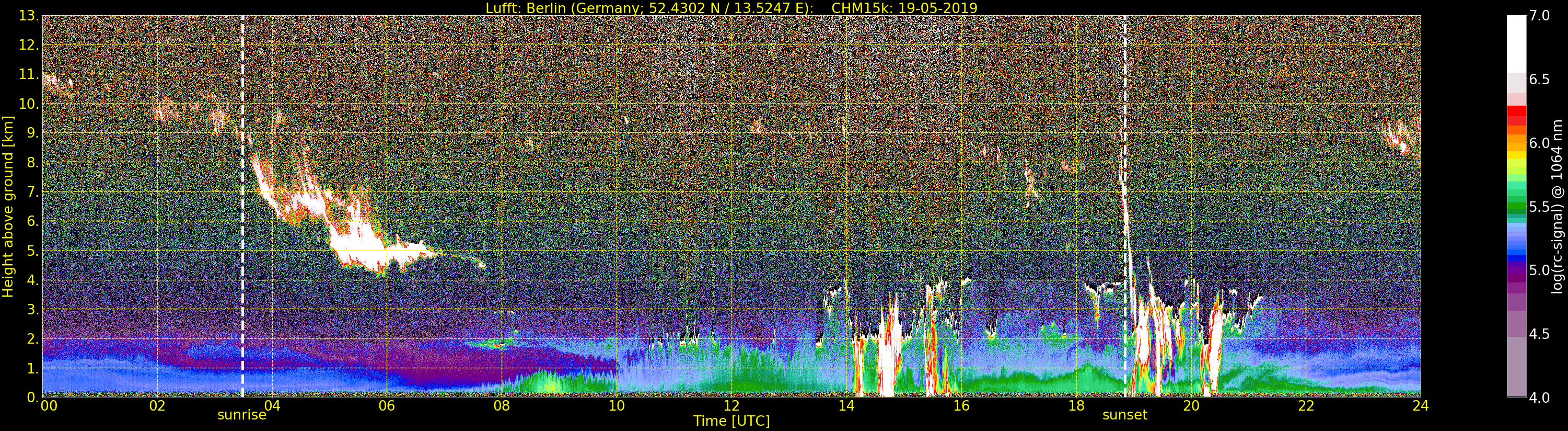Click the colorbar tick value '4.0'
The image size is (1568, 431).
point(1539,398)
